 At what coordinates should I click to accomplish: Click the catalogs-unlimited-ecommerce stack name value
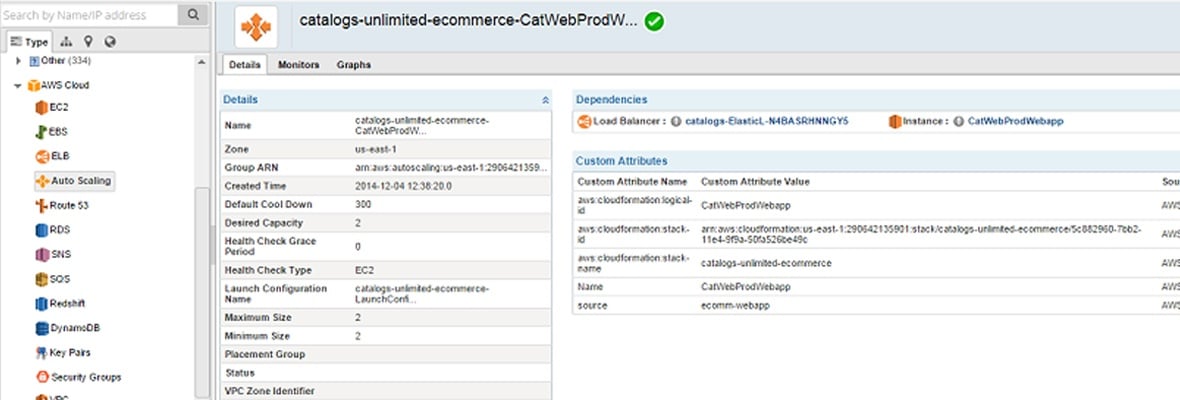(x=766, y=263)
